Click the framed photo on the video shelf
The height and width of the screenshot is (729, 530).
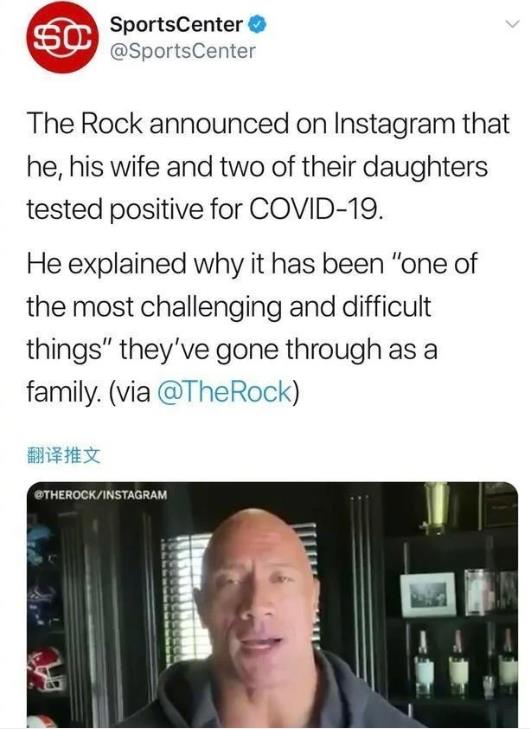coord(428,594)
